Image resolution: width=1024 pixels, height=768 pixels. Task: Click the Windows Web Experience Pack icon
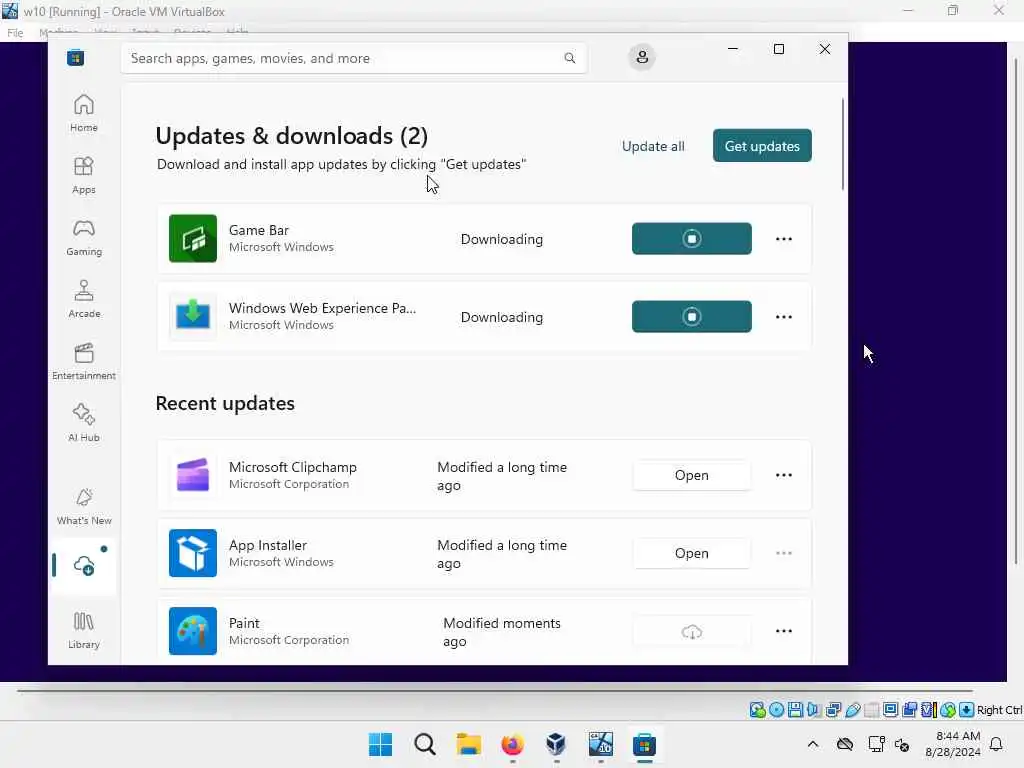point(193,317)
